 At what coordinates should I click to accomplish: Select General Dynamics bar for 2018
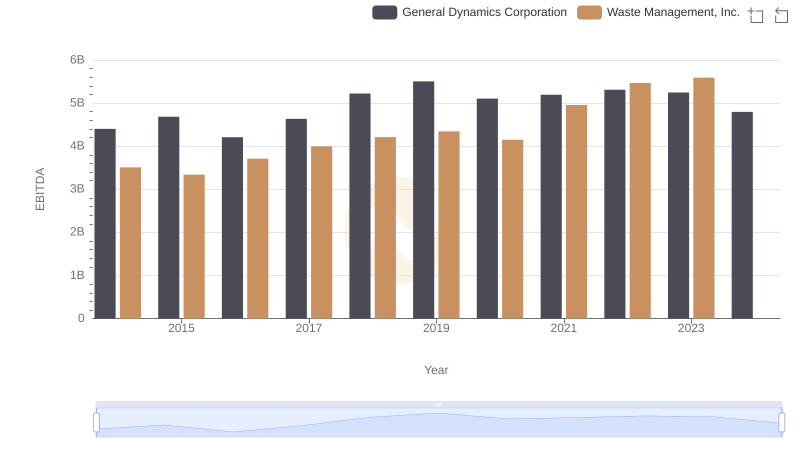(360, 206)
